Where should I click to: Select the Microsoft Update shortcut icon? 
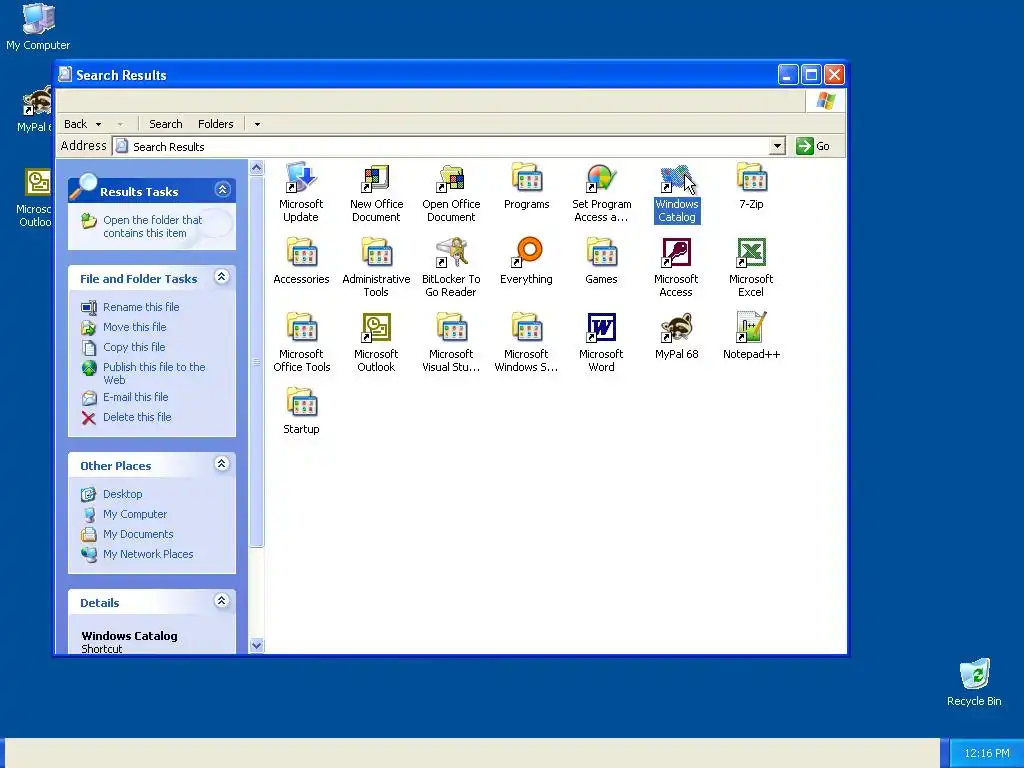[x=301, y=178]
